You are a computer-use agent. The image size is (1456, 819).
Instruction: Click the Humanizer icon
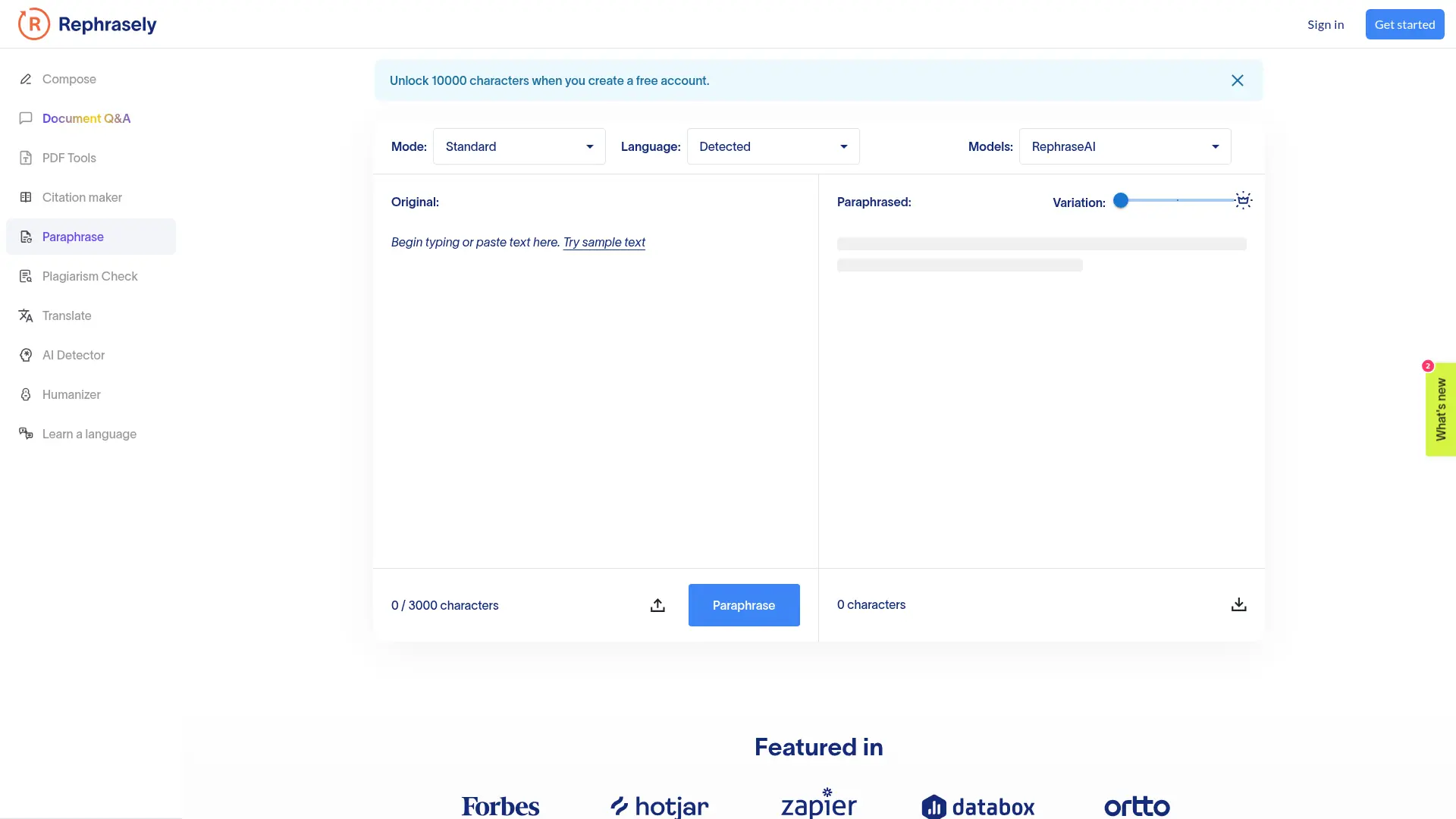coord(26,394)
